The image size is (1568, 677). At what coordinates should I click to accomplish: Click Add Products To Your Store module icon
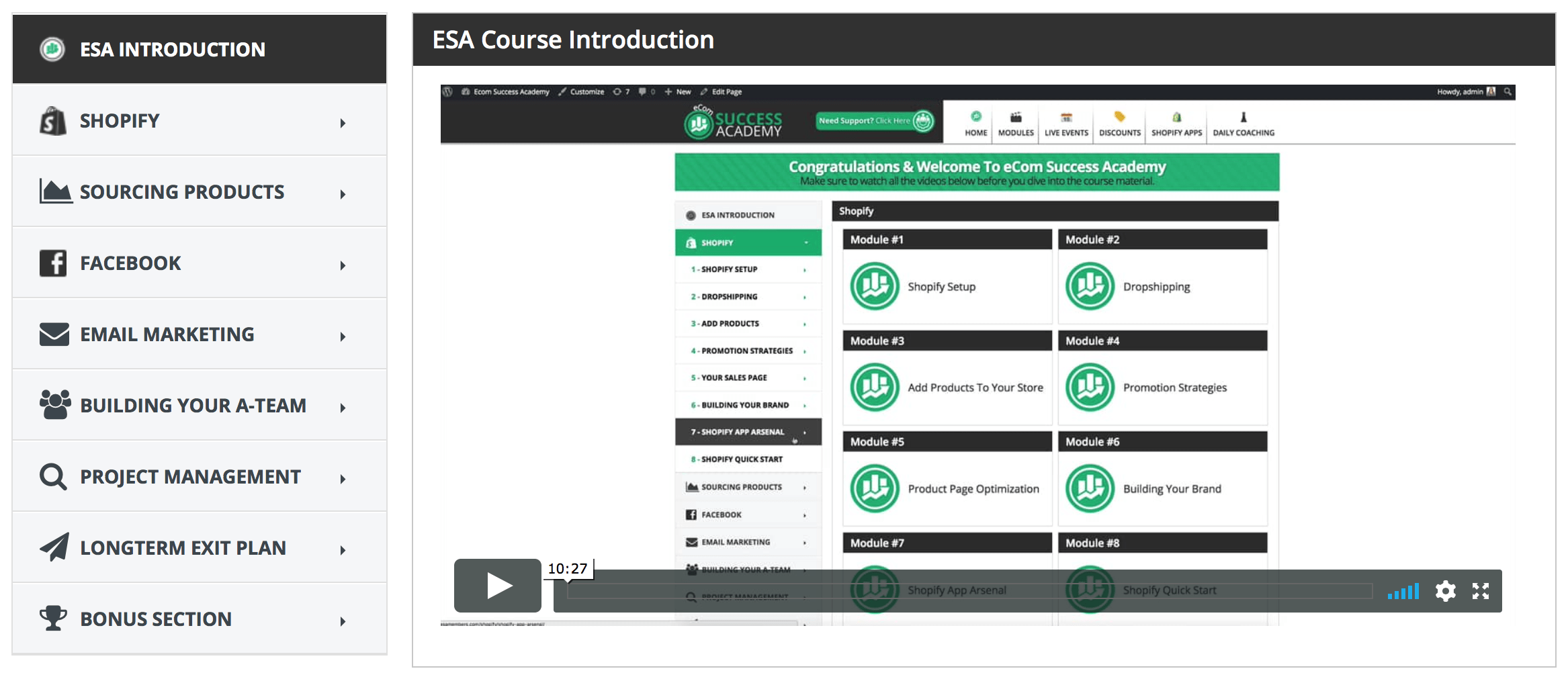875,387
